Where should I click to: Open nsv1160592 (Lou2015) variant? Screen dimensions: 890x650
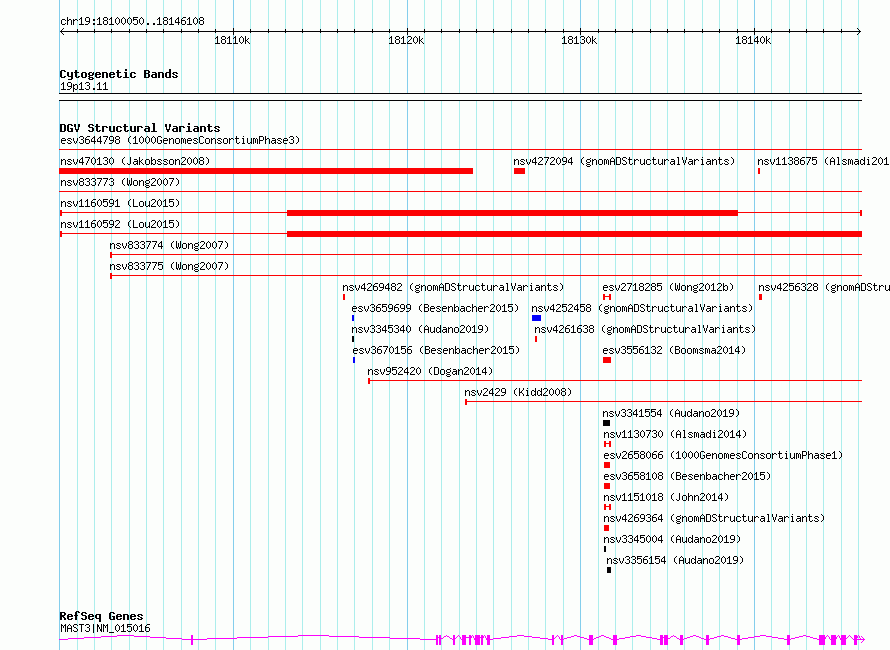(x=120, y=224)
